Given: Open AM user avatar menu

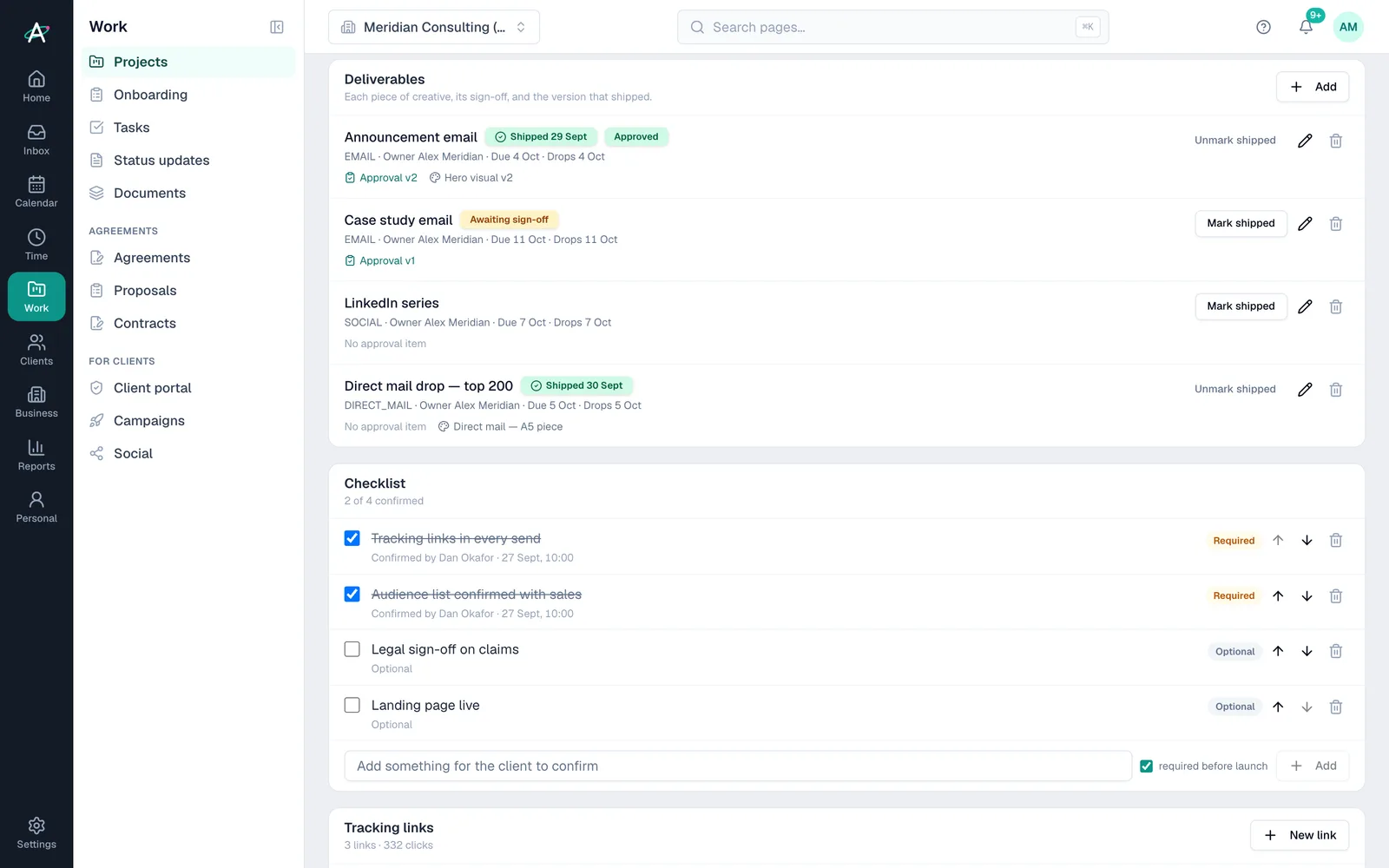Looking at the screenshot, I should [x=1348, y=27].
